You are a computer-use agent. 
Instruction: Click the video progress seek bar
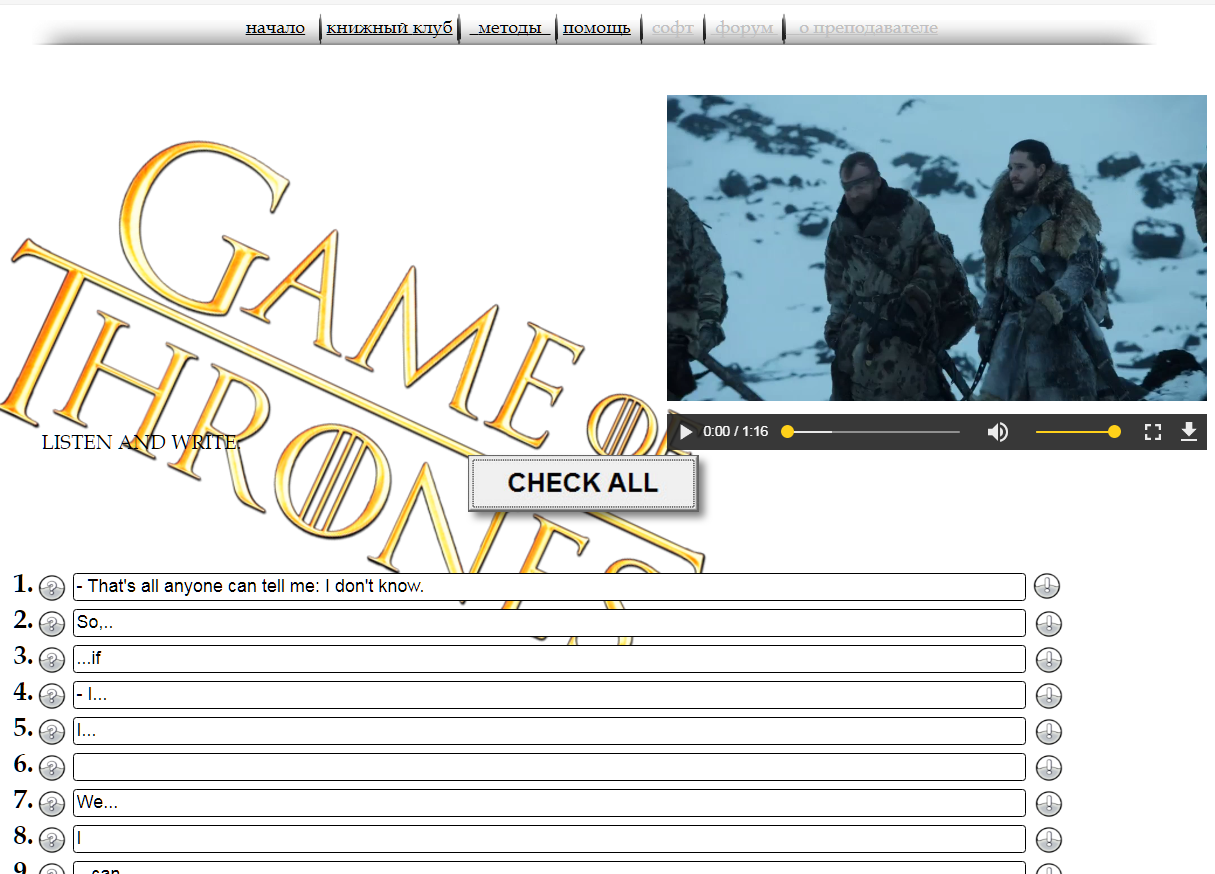tap(873, 432)
